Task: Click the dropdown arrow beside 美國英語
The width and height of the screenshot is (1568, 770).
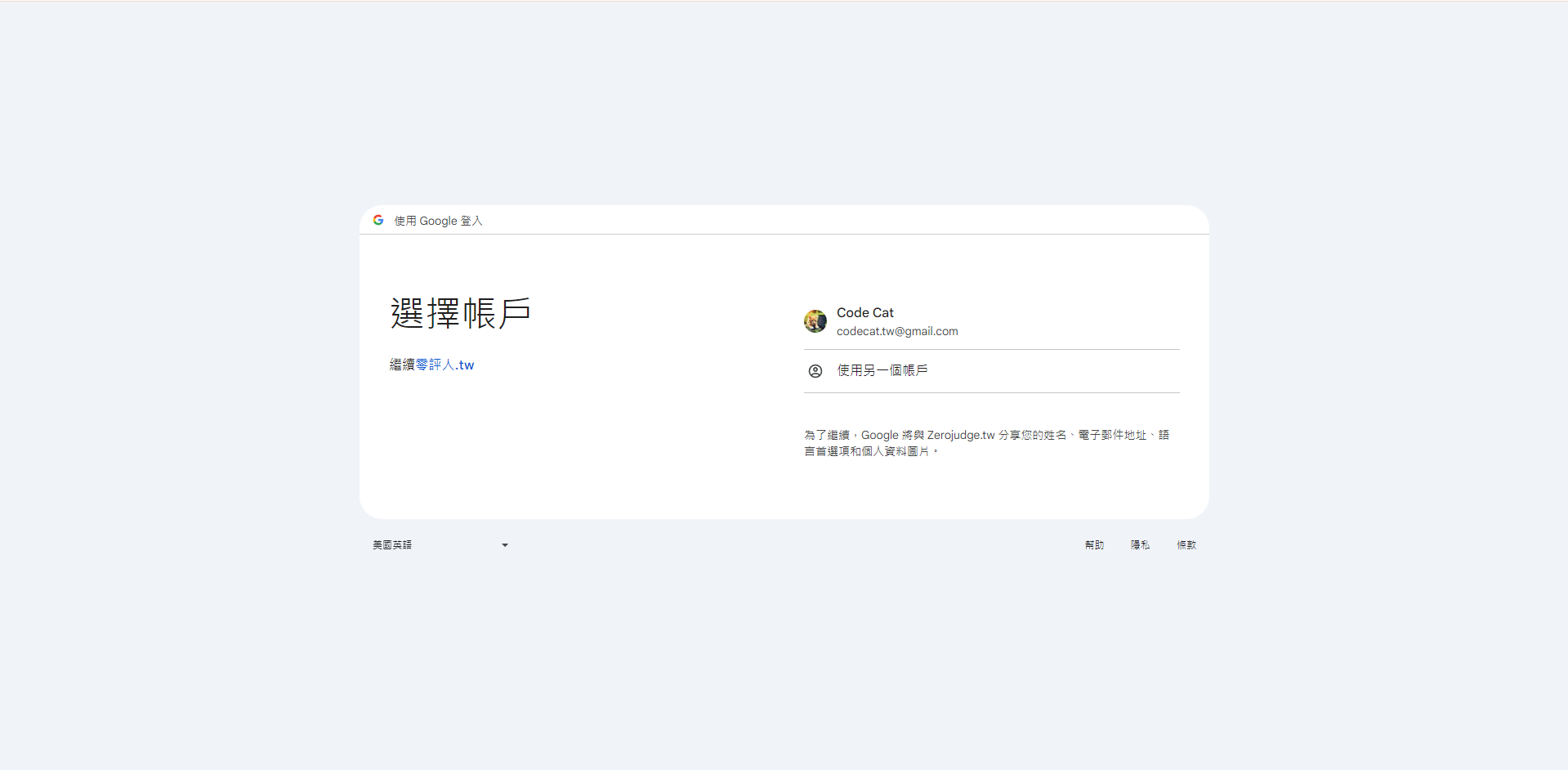Action: pos(504,544)
